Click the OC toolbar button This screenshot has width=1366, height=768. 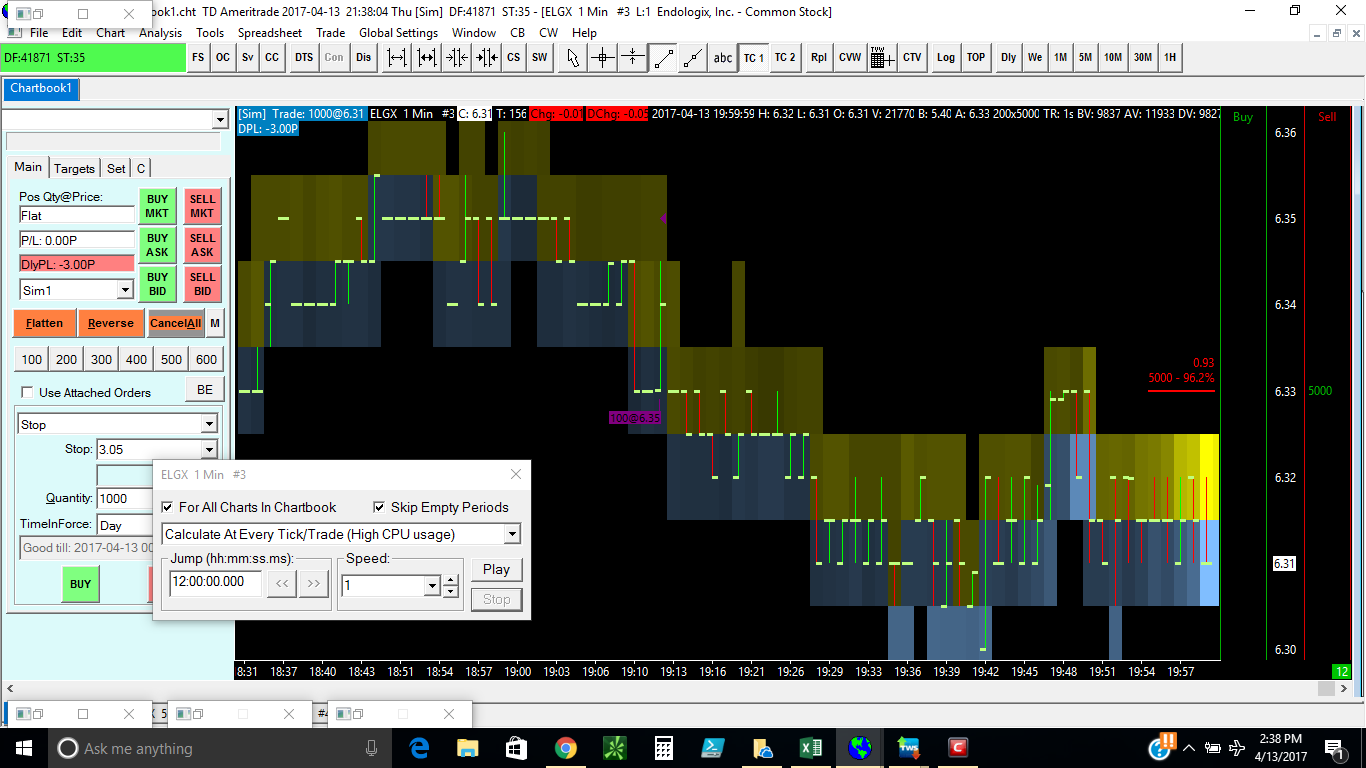(222, 58)
